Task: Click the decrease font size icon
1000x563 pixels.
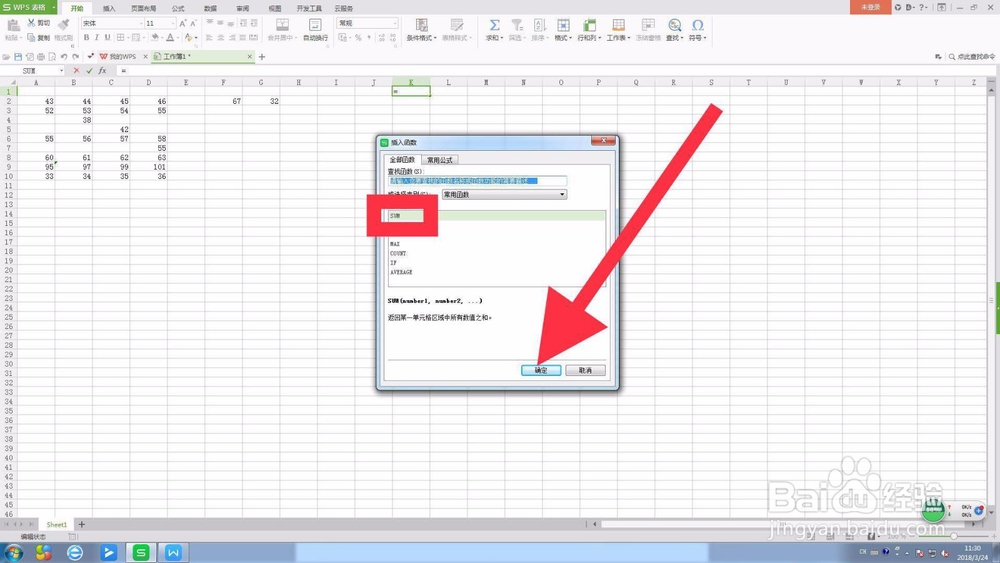Action: coord(193,23)
